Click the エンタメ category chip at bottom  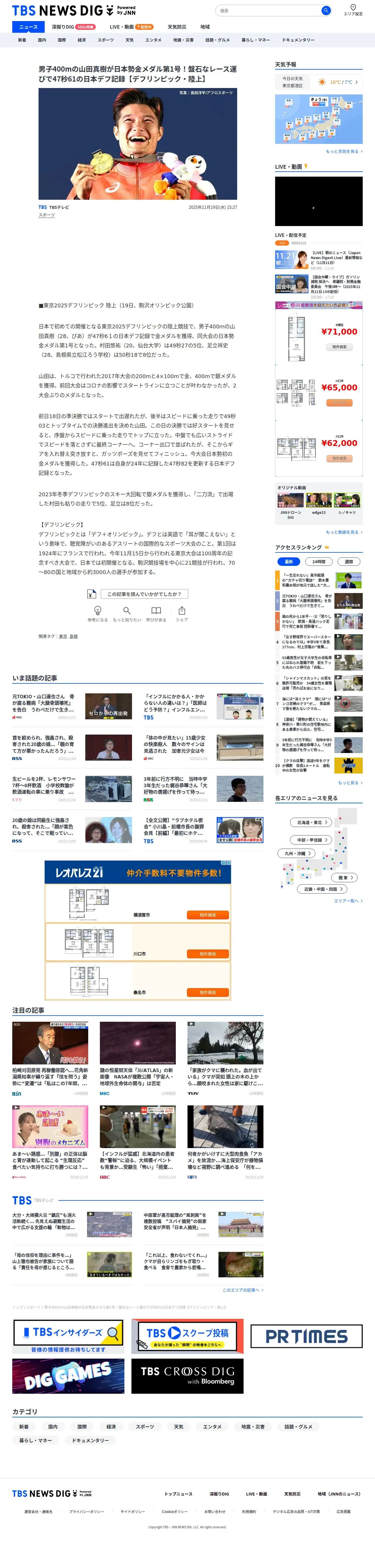(212, 1427)
